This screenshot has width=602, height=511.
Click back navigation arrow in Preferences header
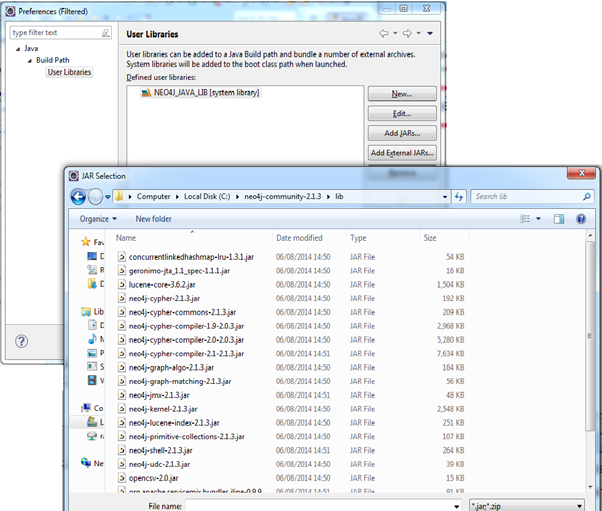[383, 34]
